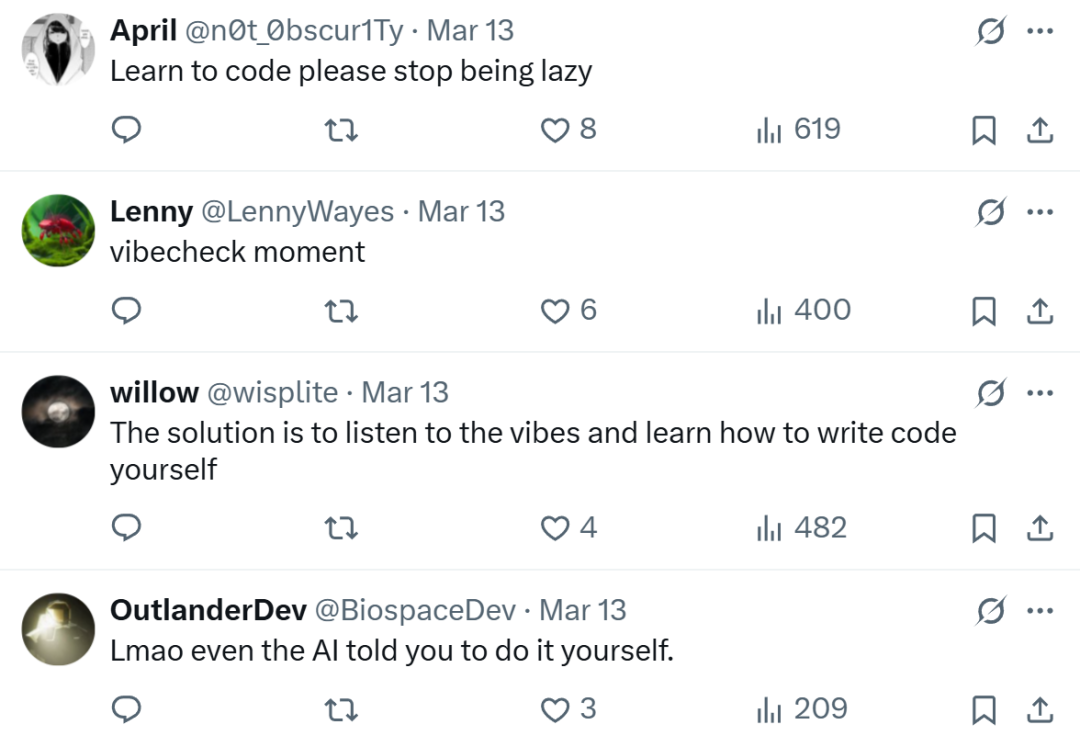Share Lenny's tweet
This screenshot has width=1080, height=747.
1040,311
